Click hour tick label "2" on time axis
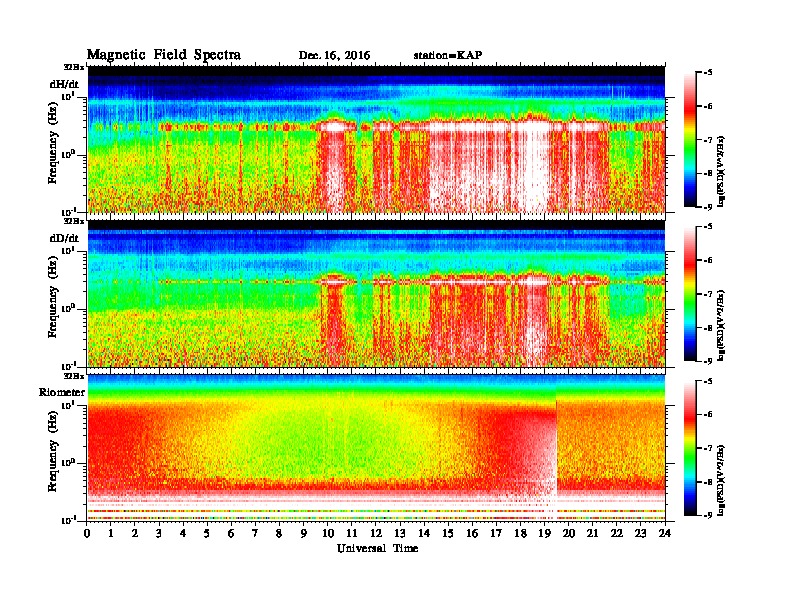Image resolution: width=792 pixels, height=612 pixels. [135, 533]
